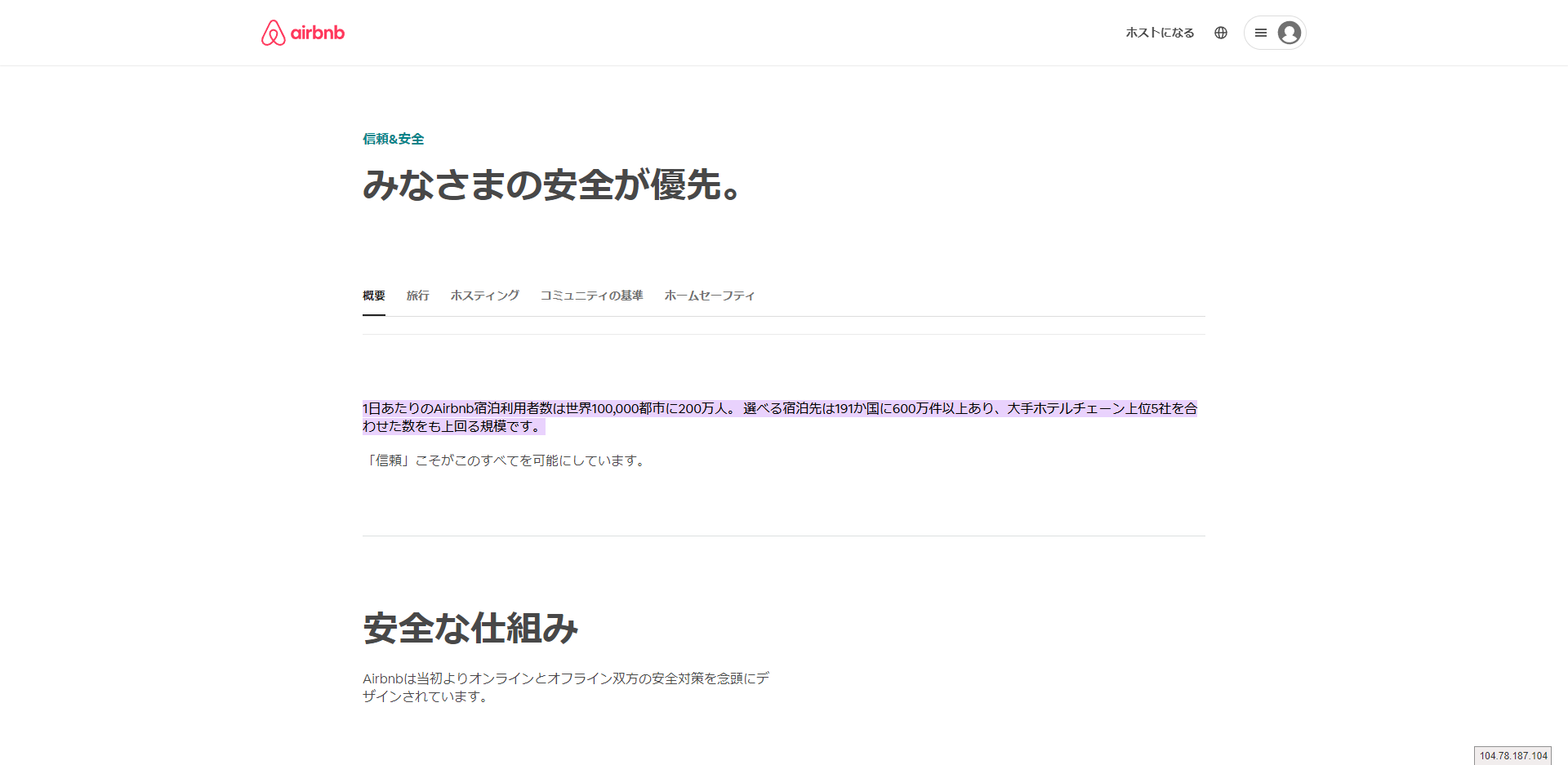Click the airbnb wordmark text in header

click(318, 33)
